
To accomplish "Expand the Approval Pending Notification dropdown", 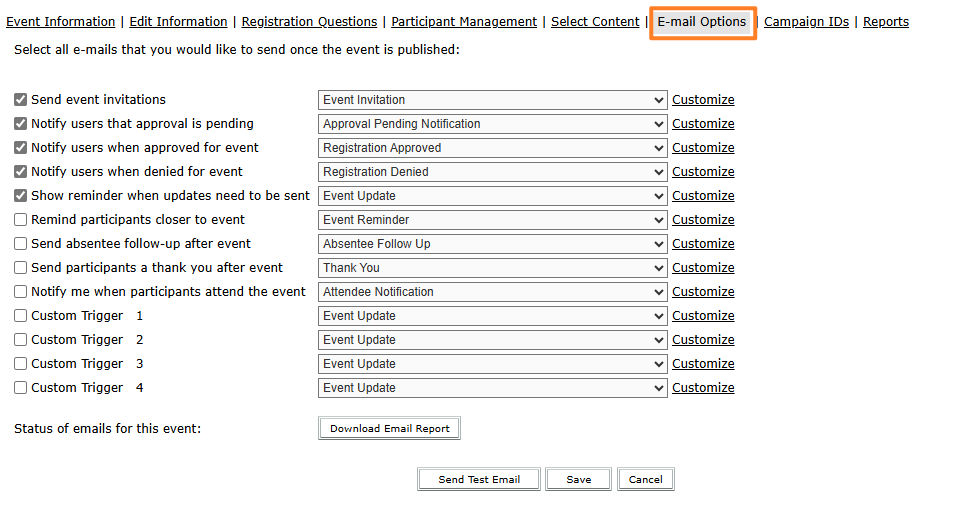I will [492, 124].
